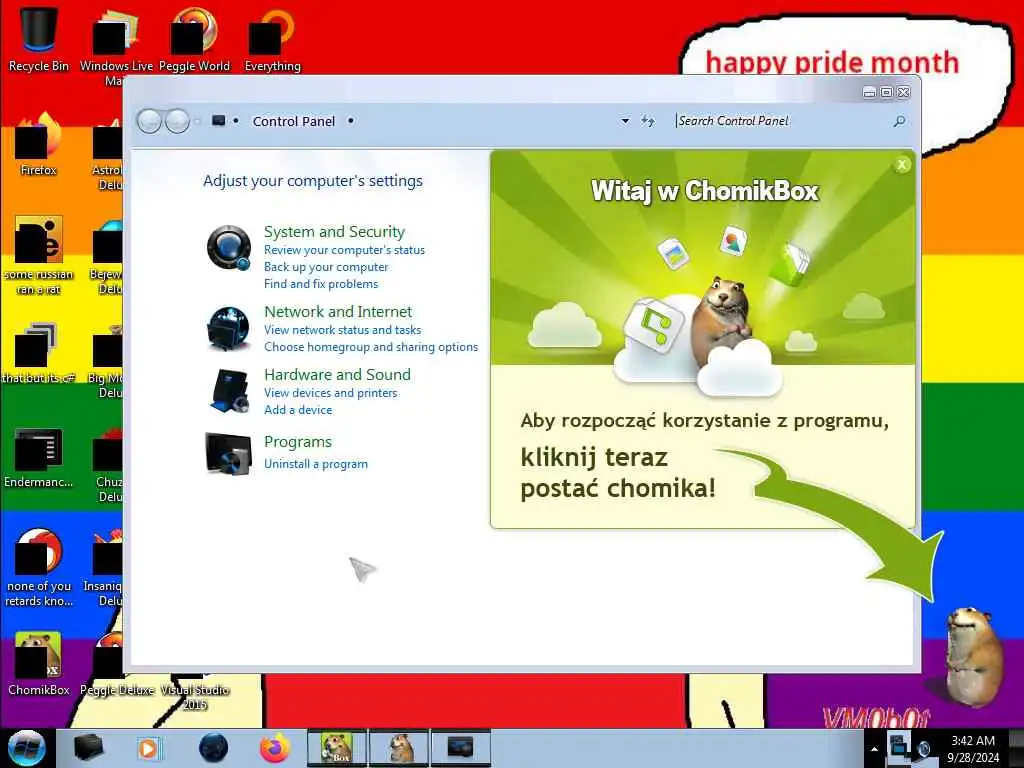
Task: Click the address bar refresh icon
Action: pyautogui.click(x=647, y=121)
